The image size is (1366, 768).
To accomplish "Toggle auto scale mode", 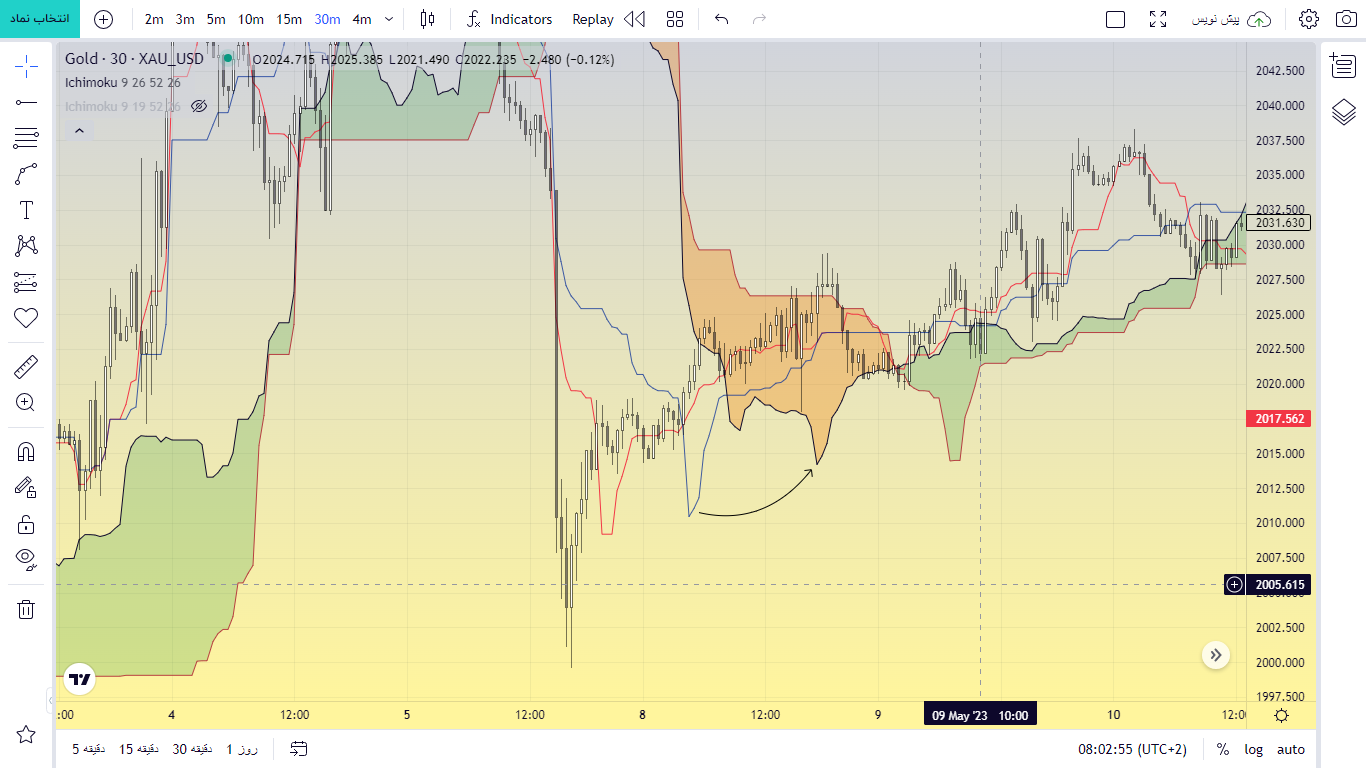I will (1290, 749).
